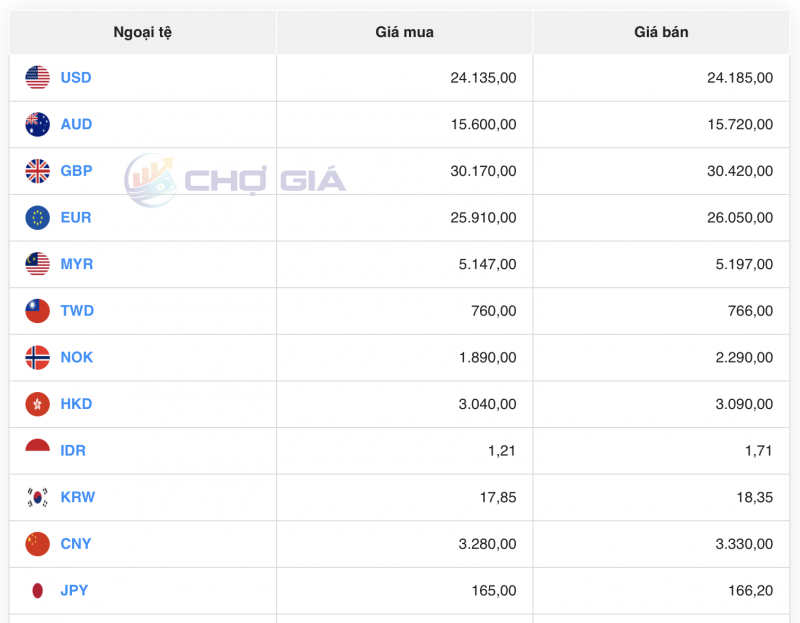Open the USD currency link
This screenshot has width=800, height=623.
77,77
